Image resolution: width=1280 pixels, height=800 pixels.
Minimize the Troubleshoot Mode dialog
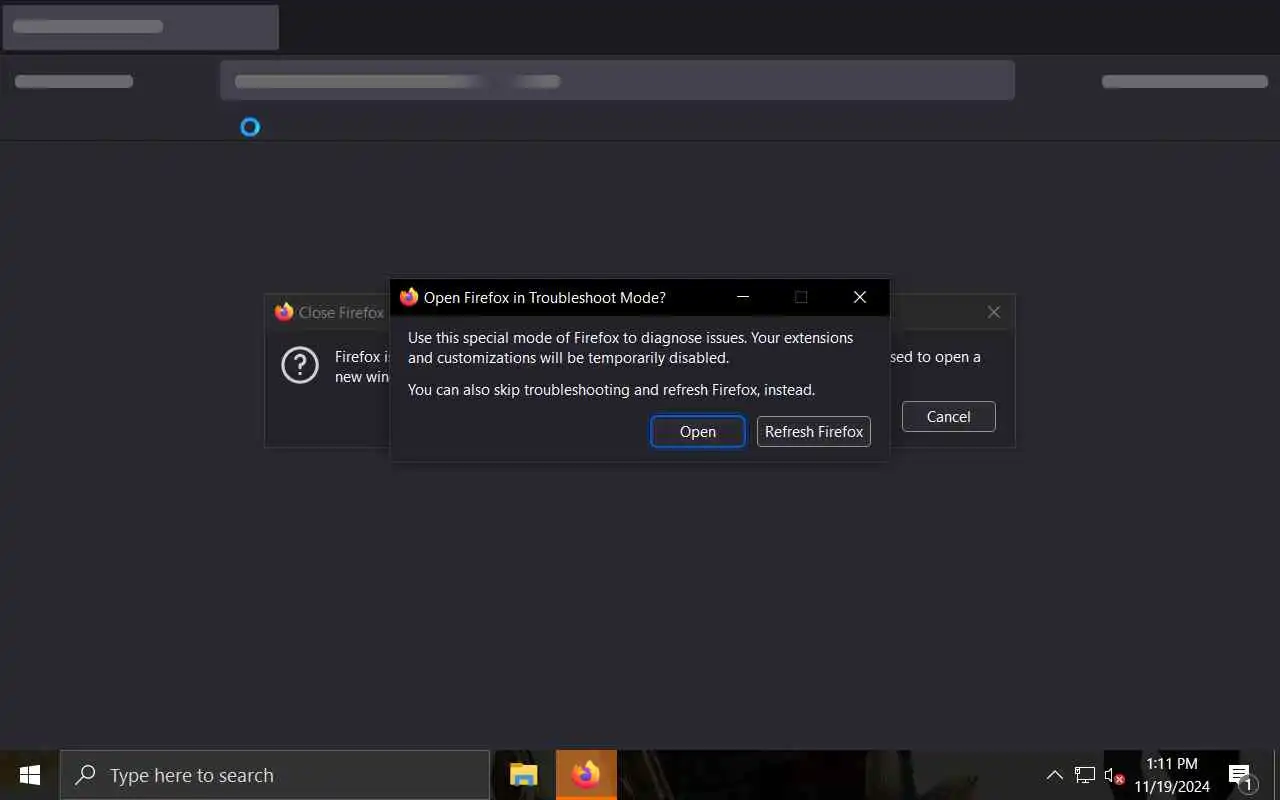[x=743, y=297]
